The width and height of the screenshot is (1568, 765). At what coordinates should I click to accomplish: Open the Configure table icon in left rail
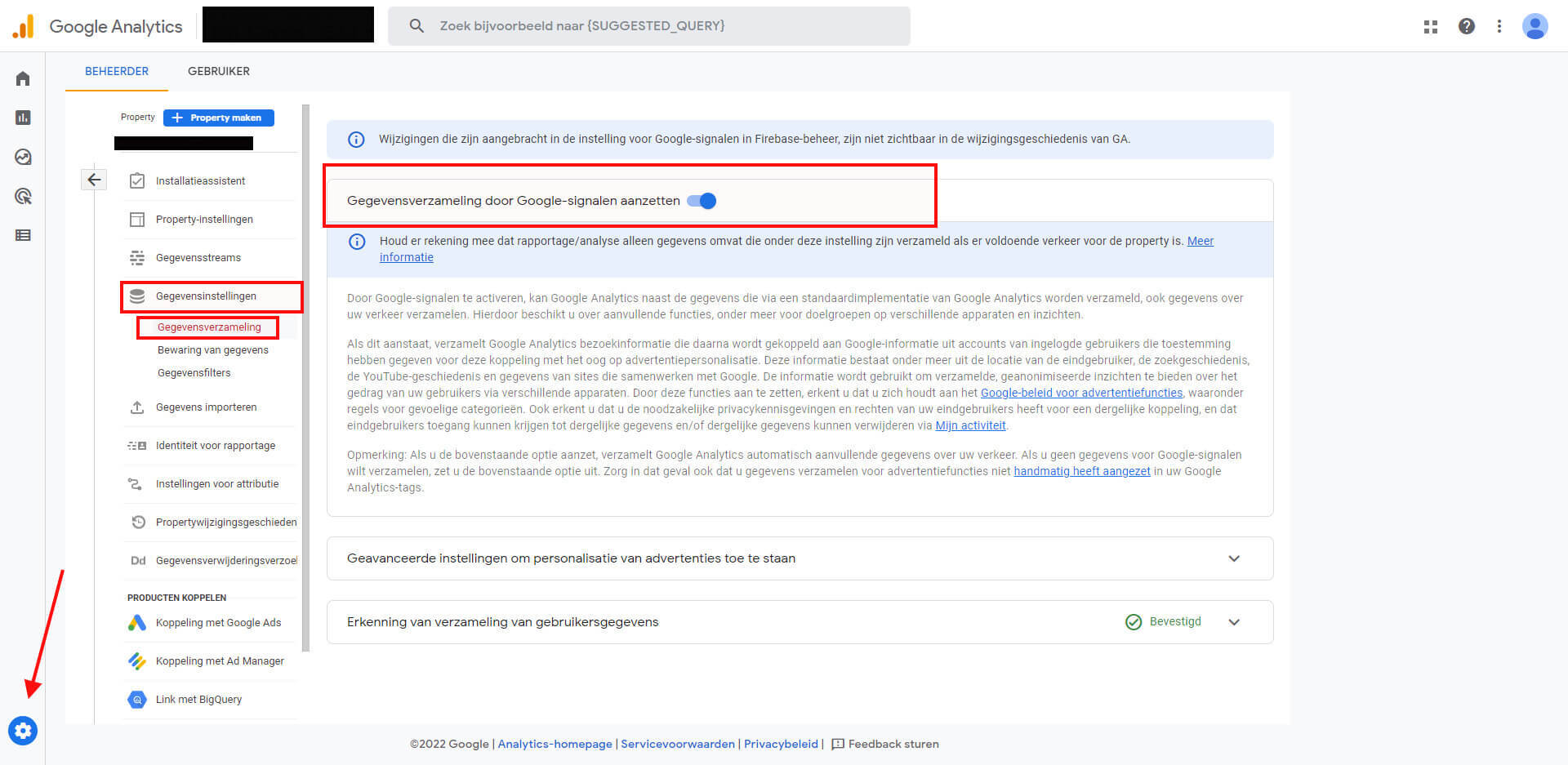coord(23,235)
